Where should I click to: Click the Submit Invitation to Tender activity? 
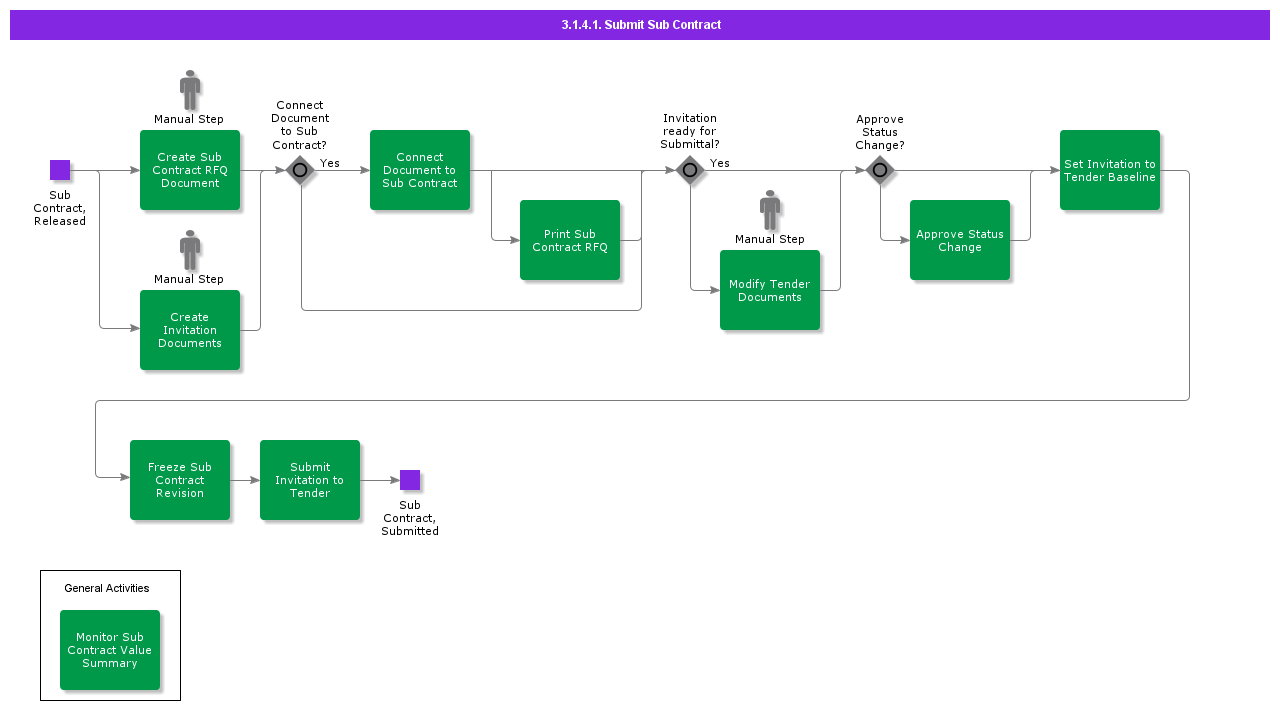tap(310, 480)
